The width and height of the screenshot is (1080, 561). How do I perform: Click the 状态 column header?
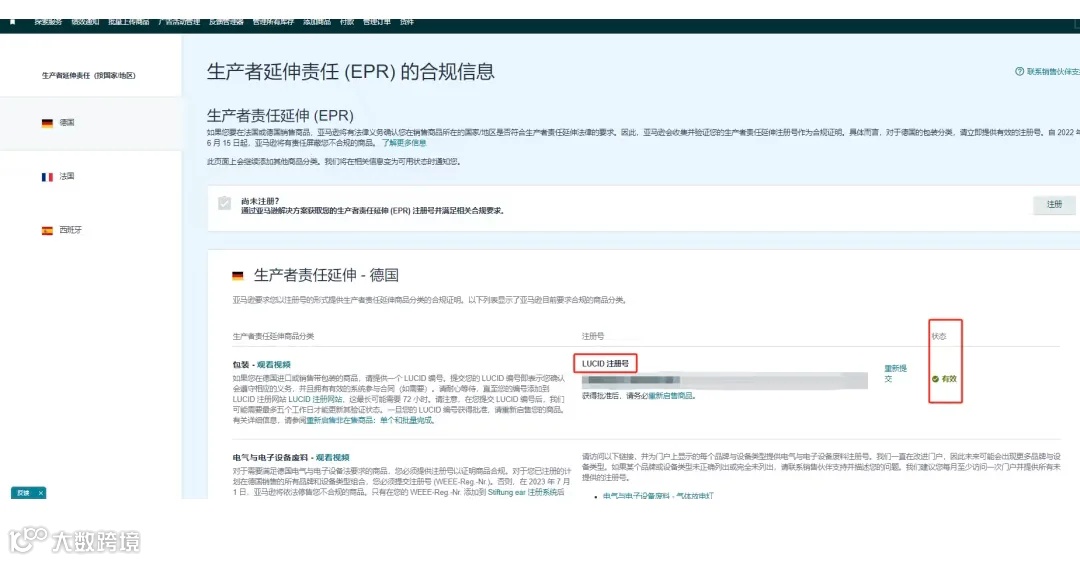[939, 336]
